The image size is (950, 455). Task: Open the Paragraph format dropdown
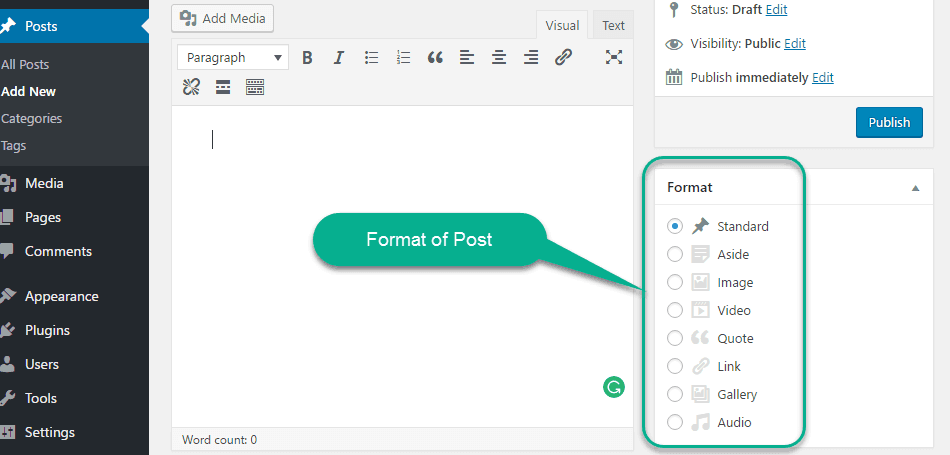click(x=233, y=58)
